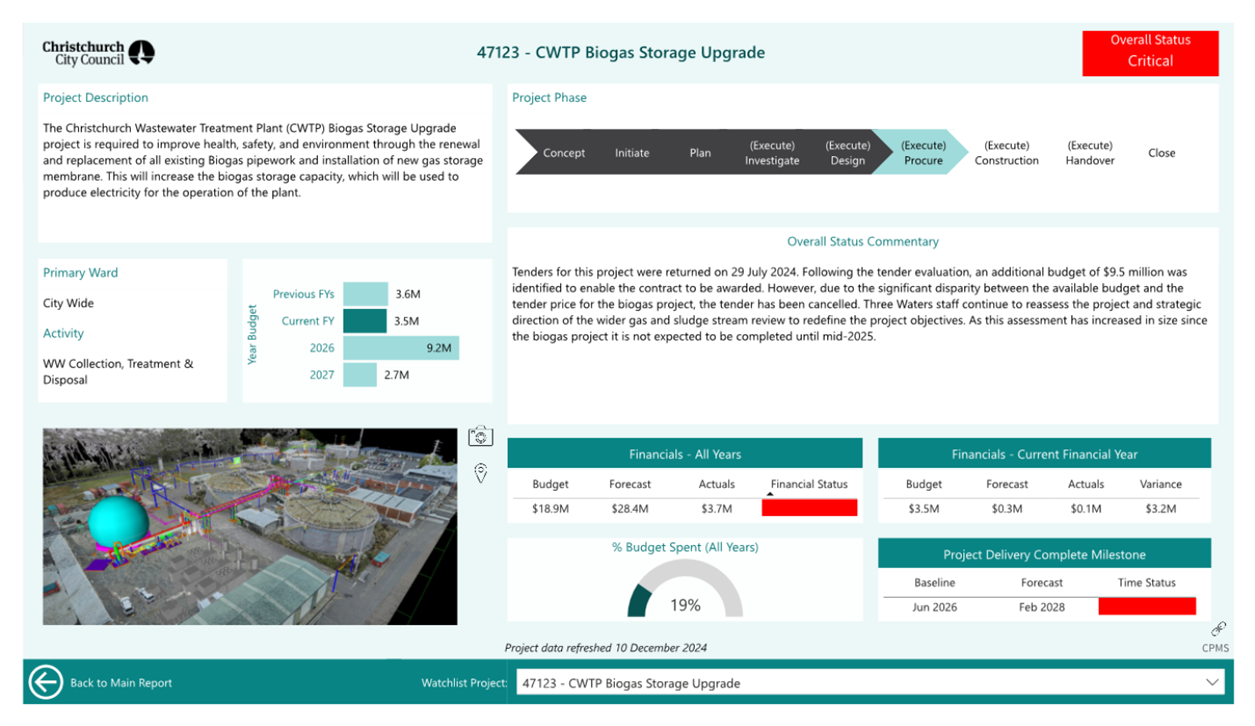This screenshot has height=726, width=1255.
Task: Select the Initiate phase step
Action: coord(632,153)
